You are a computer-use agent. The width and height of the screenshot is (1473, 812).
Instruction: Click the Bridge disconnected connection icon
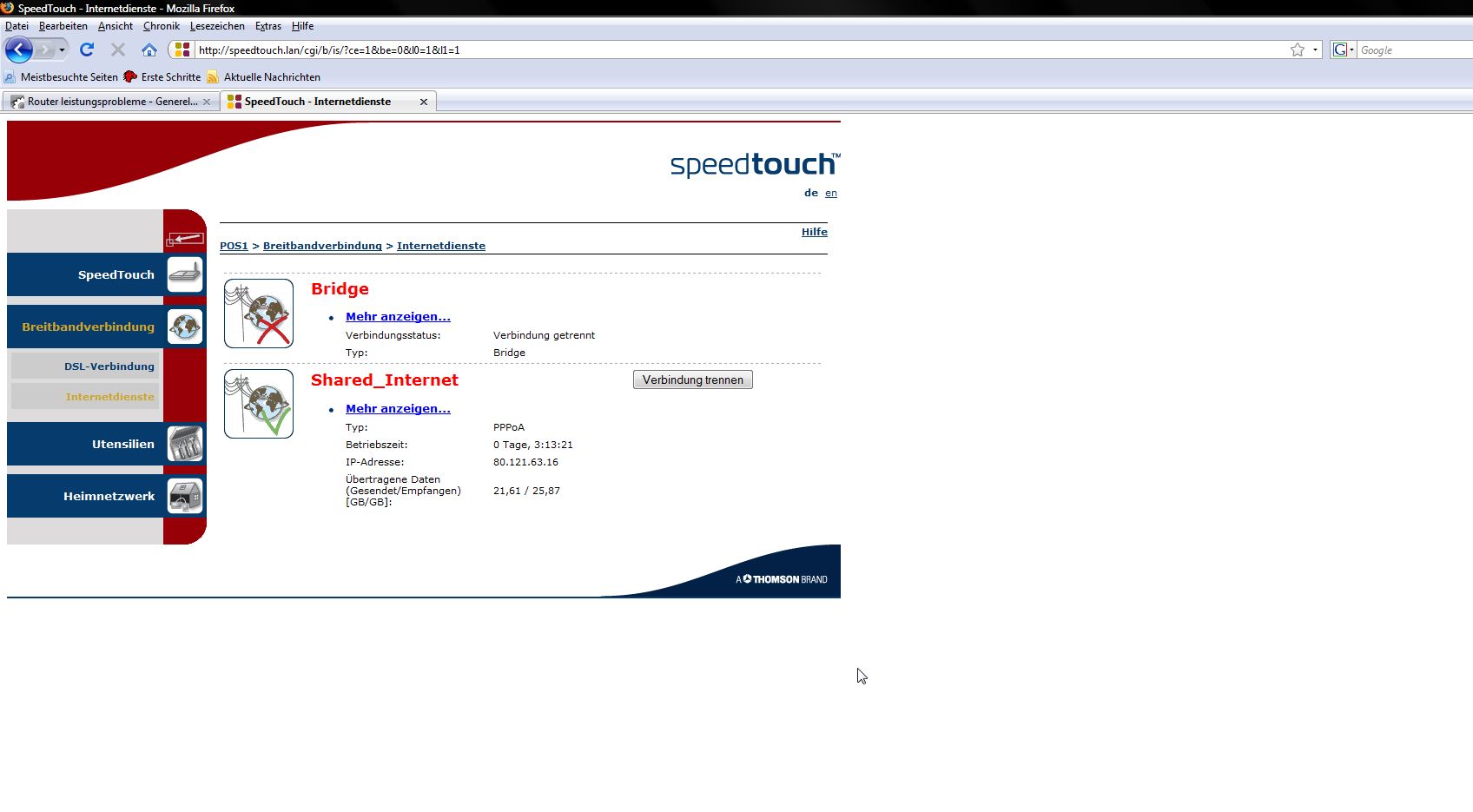259,314
